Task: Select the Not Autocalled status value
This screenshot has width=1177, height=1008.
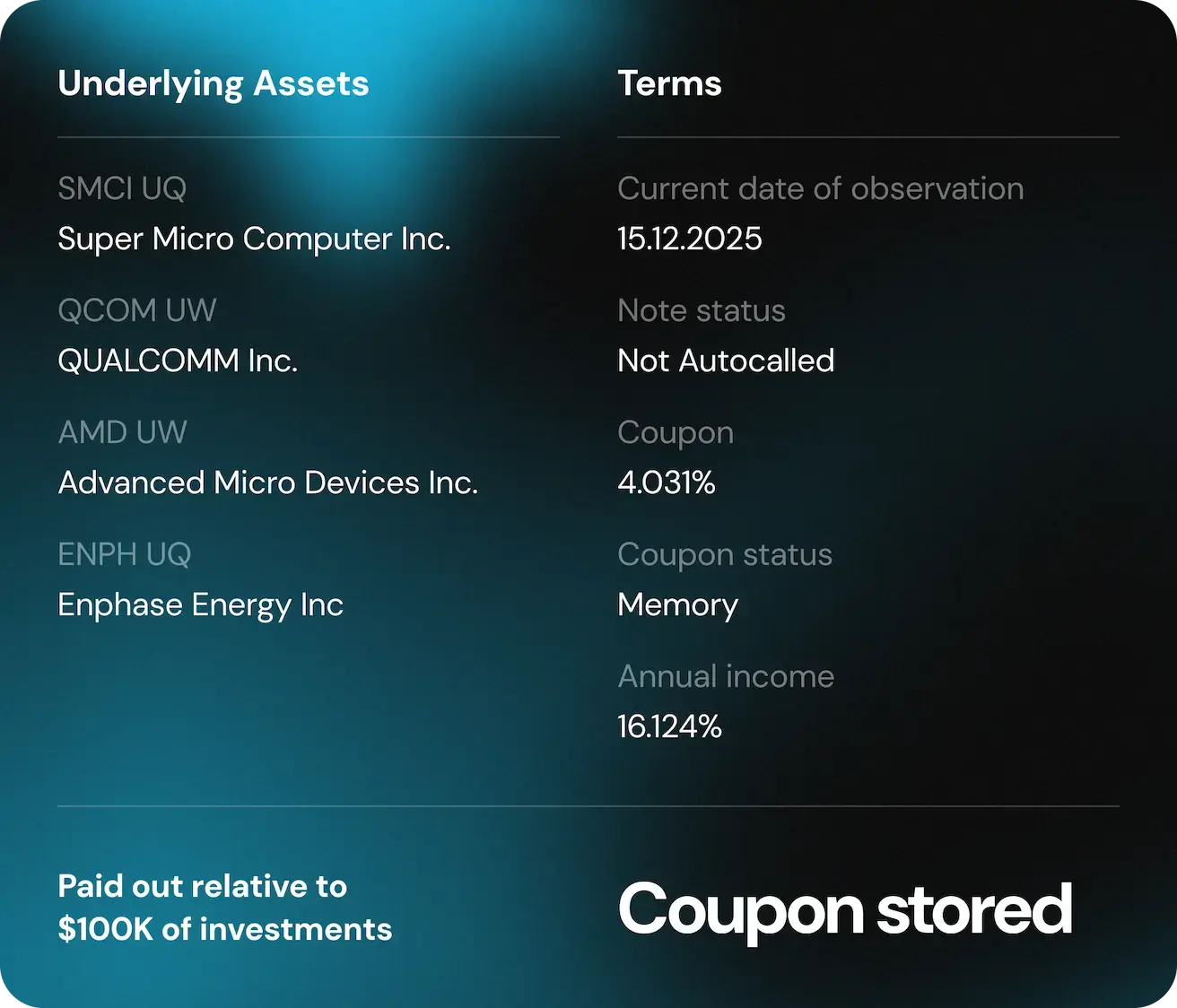Action: (x=726, y=361)
